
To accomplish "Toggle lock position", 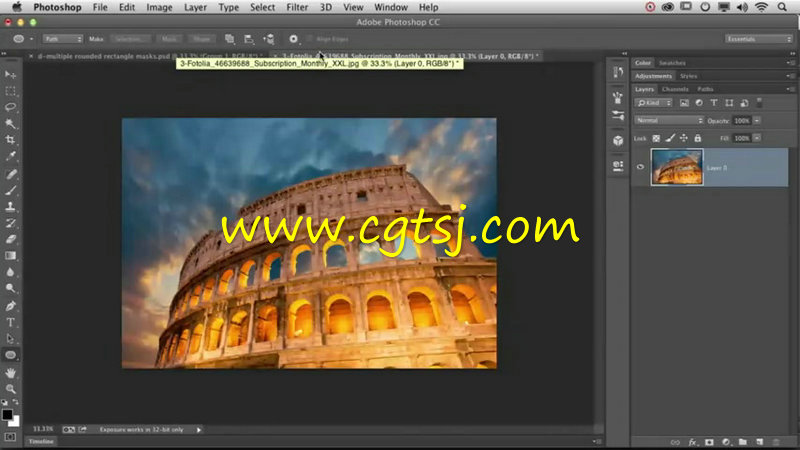I will click(684, 138).
